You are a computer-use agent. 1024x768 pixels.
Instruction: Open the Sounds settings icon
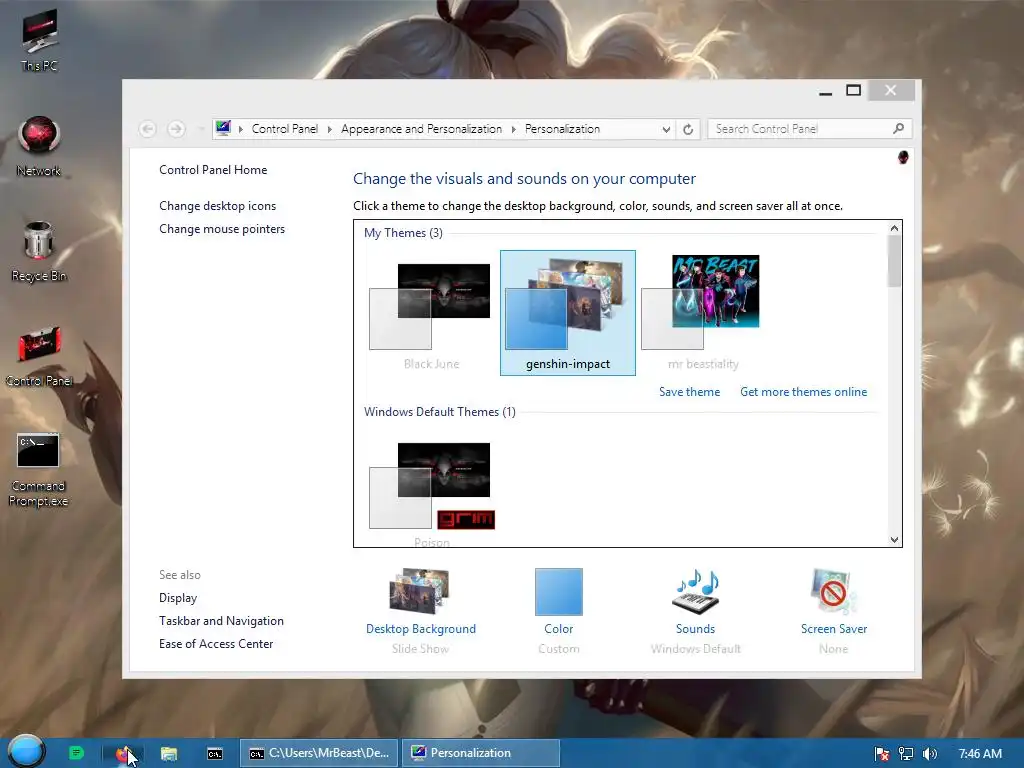point(696,591)
